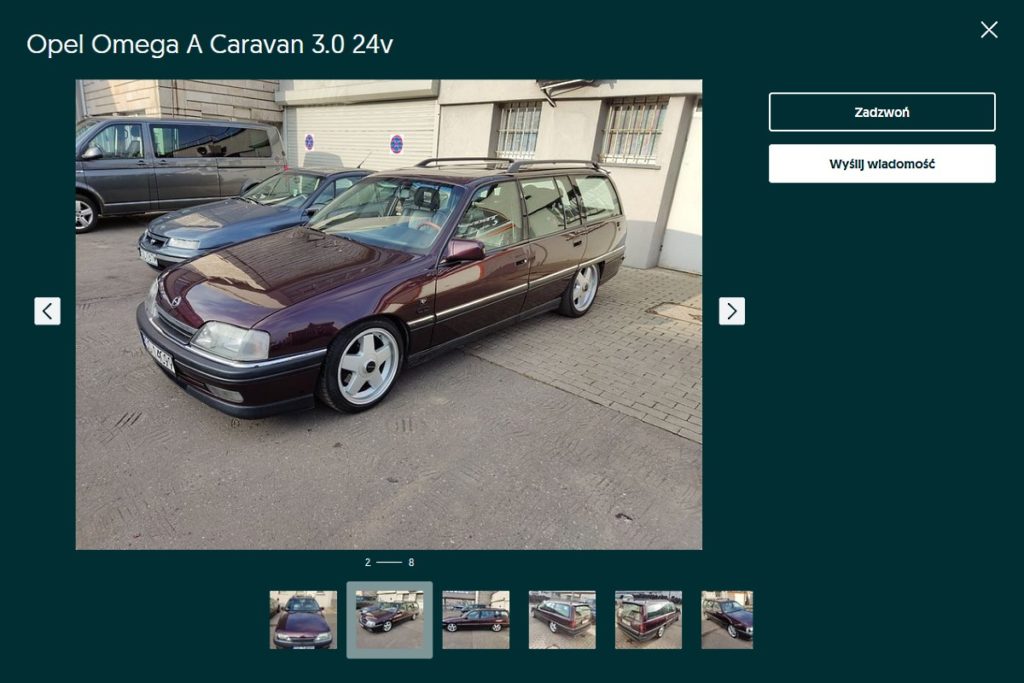This screenshot has height=683, width=1024.
Task: Open Wyślij wiadomość to message seller
Action: 882,163
